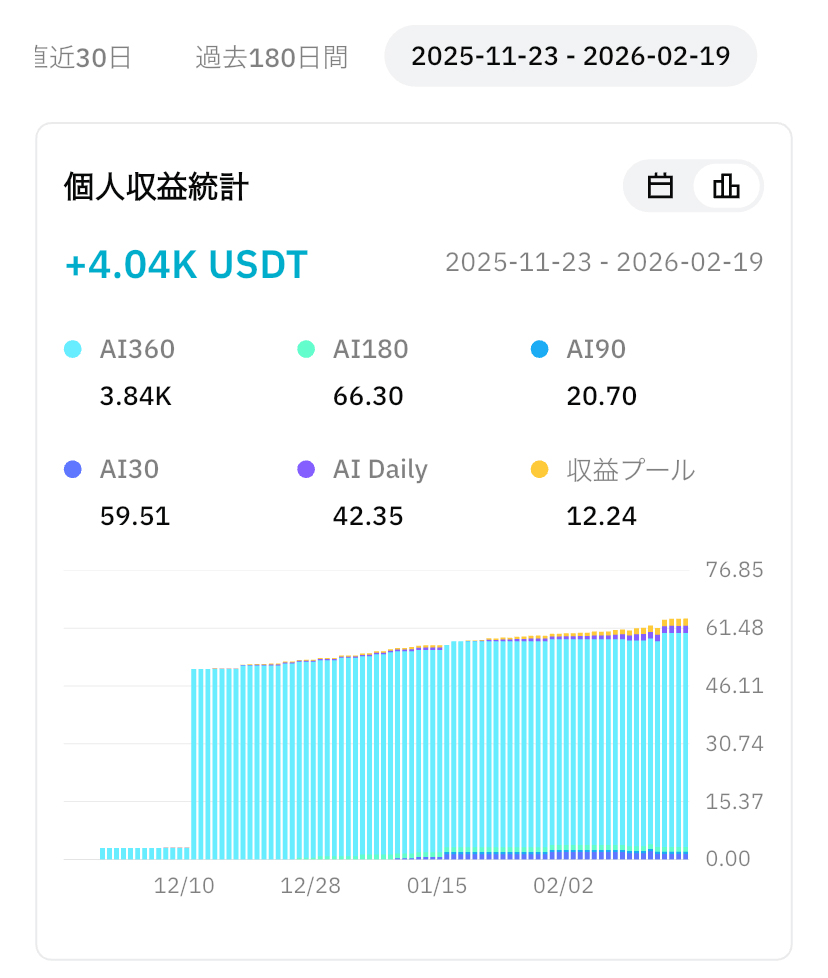The width and height of the screenshot is (828, 978).
Task: Click the first short bar at chart's left
Action: coord(103,853)
